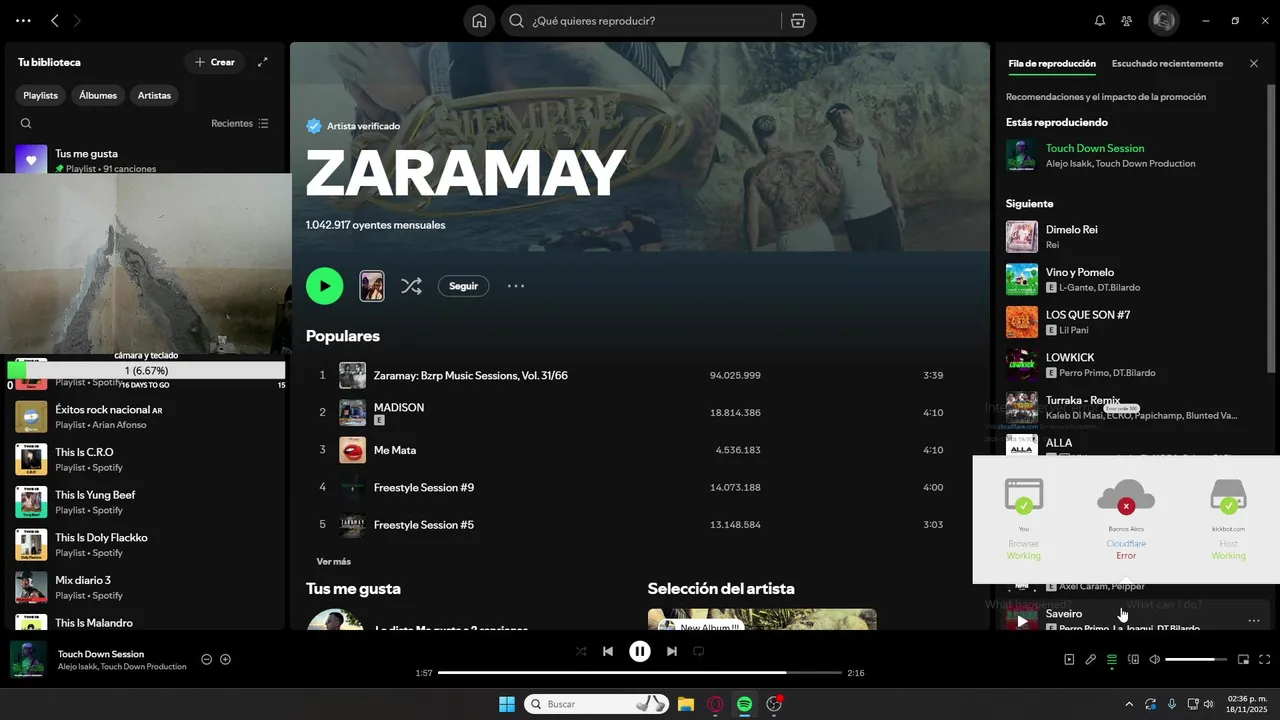Add current song to liked songs
Viewport: 1280px width, 720px height.
point(226,660)
